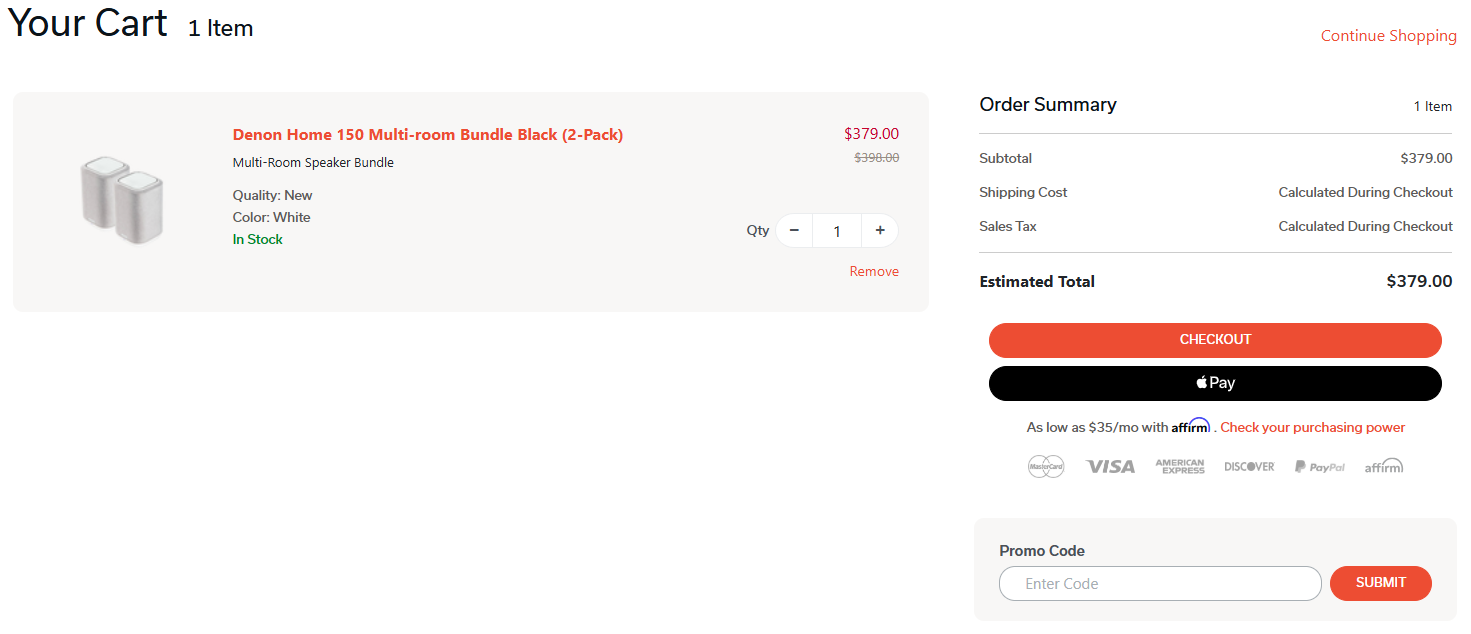1471x634 pixels.
Task: Click the Discover payment icon
Action: 1248,466
